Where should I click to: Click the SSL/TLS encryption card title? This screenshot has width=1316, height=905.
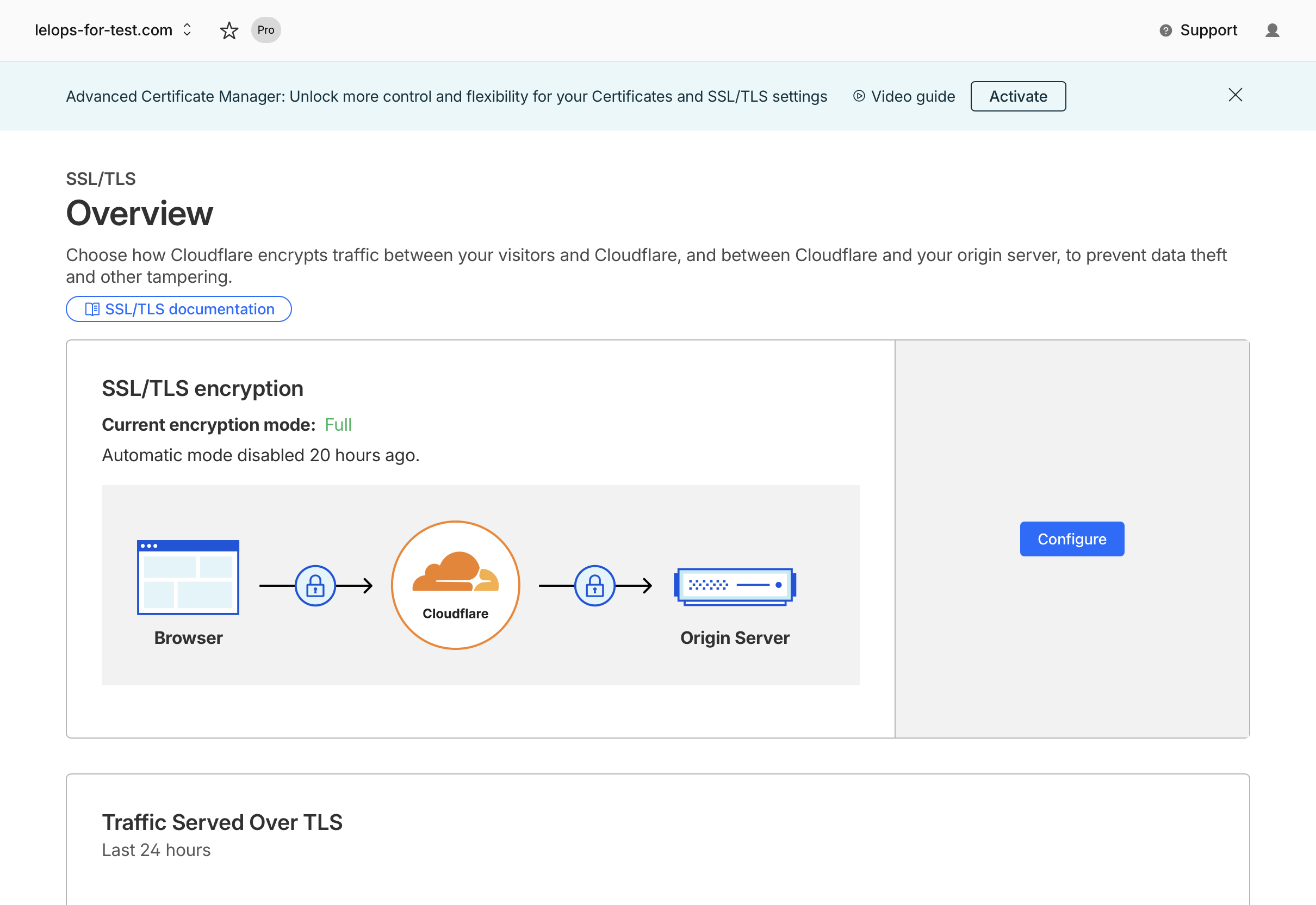(x=202, y=389)
